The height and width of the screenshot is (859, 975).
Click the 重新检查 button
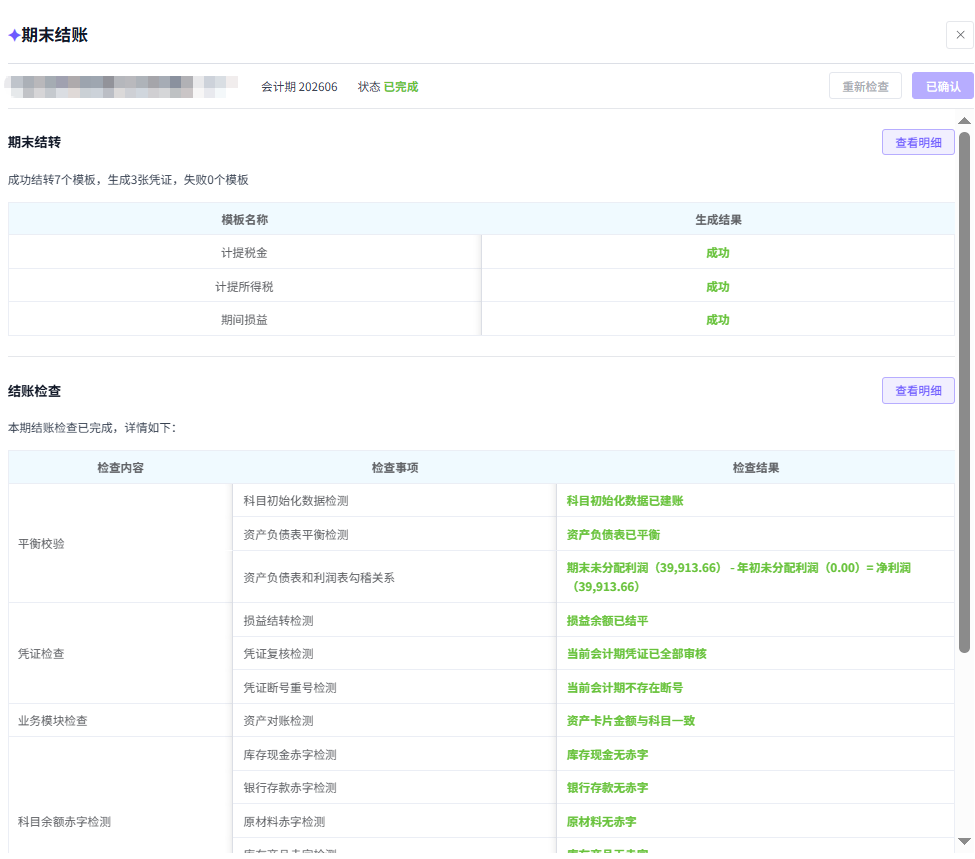[865, 86]
